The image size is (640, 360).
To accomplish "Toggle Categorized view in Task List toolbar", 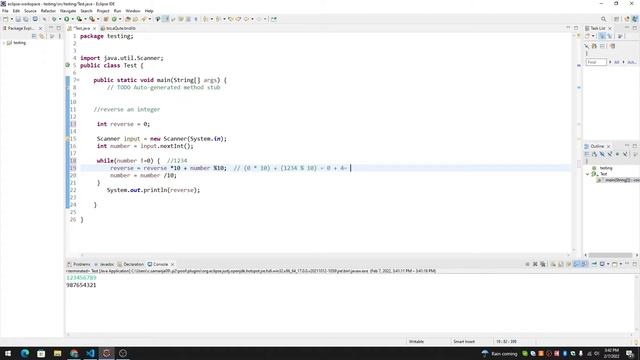I will [602, 36].
